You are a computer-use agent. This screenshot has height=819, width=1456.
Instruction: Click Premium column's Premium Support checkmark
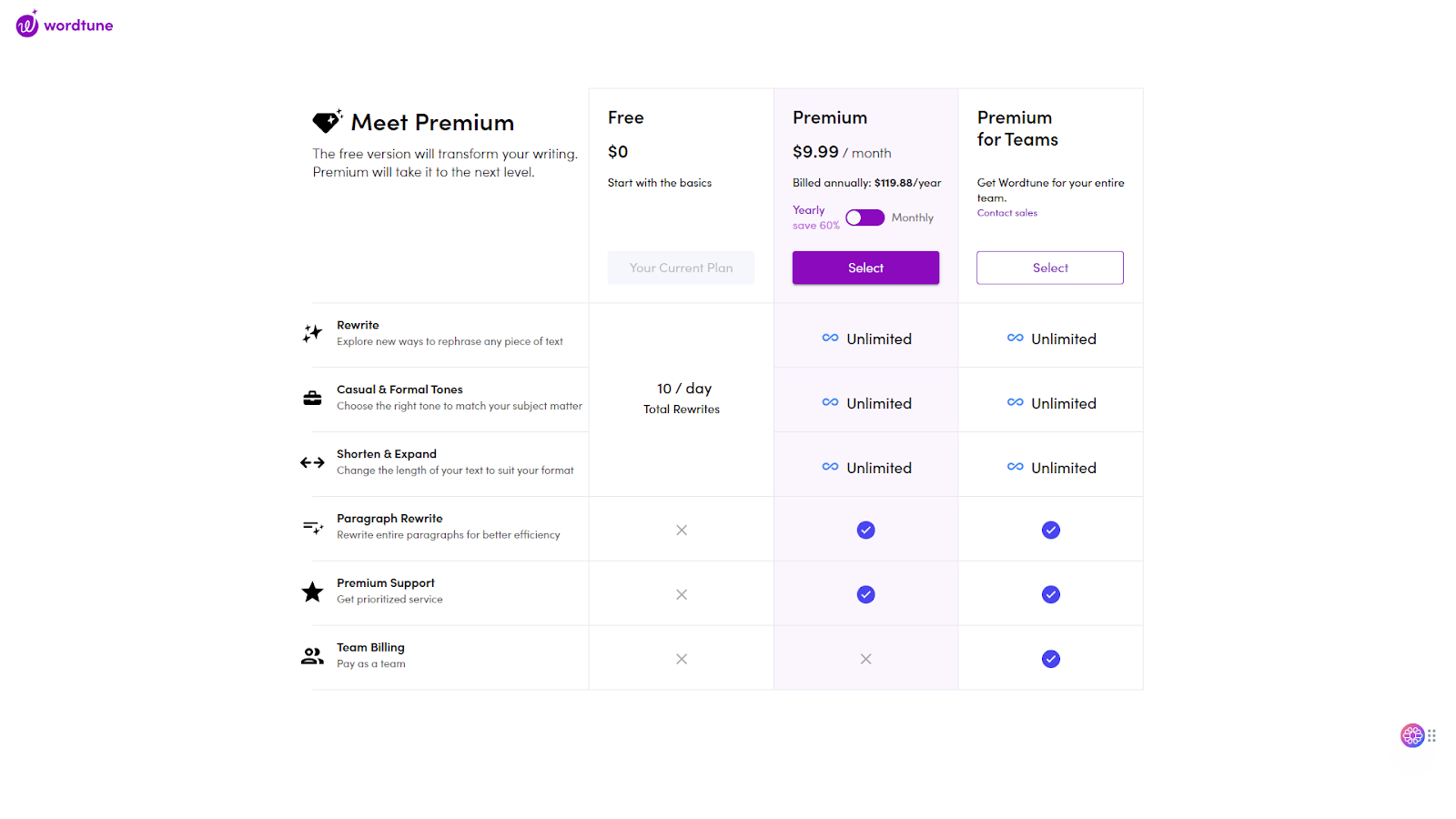pos(866,594)
